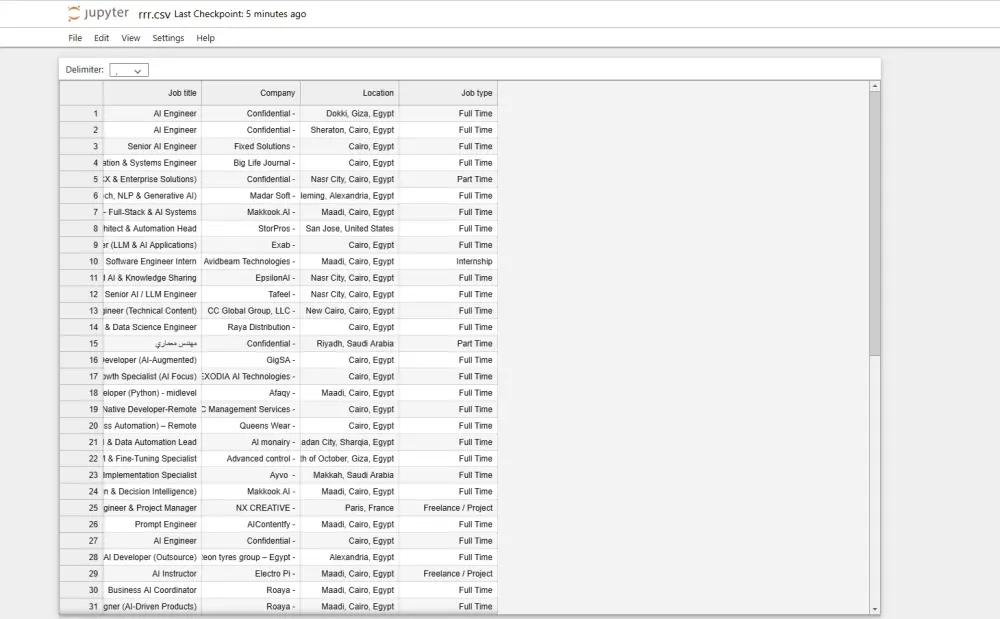Click the 'Paris, France' cell
Image resolution: width=1000 pixels, height=619 pixels.
[350, 508]
